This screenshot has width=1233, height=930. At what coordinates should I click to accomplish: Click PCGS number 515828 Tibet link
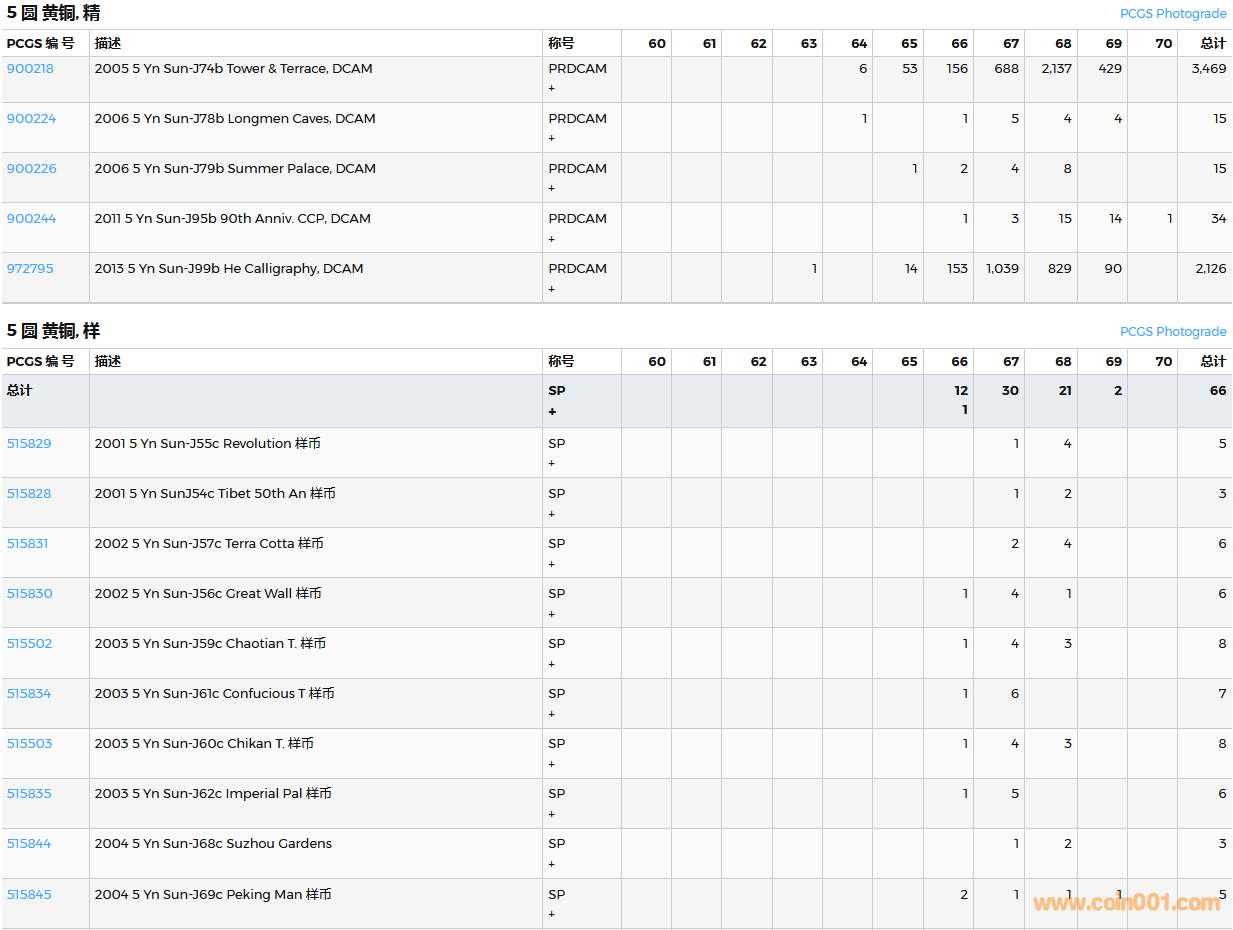coord(29,494)
